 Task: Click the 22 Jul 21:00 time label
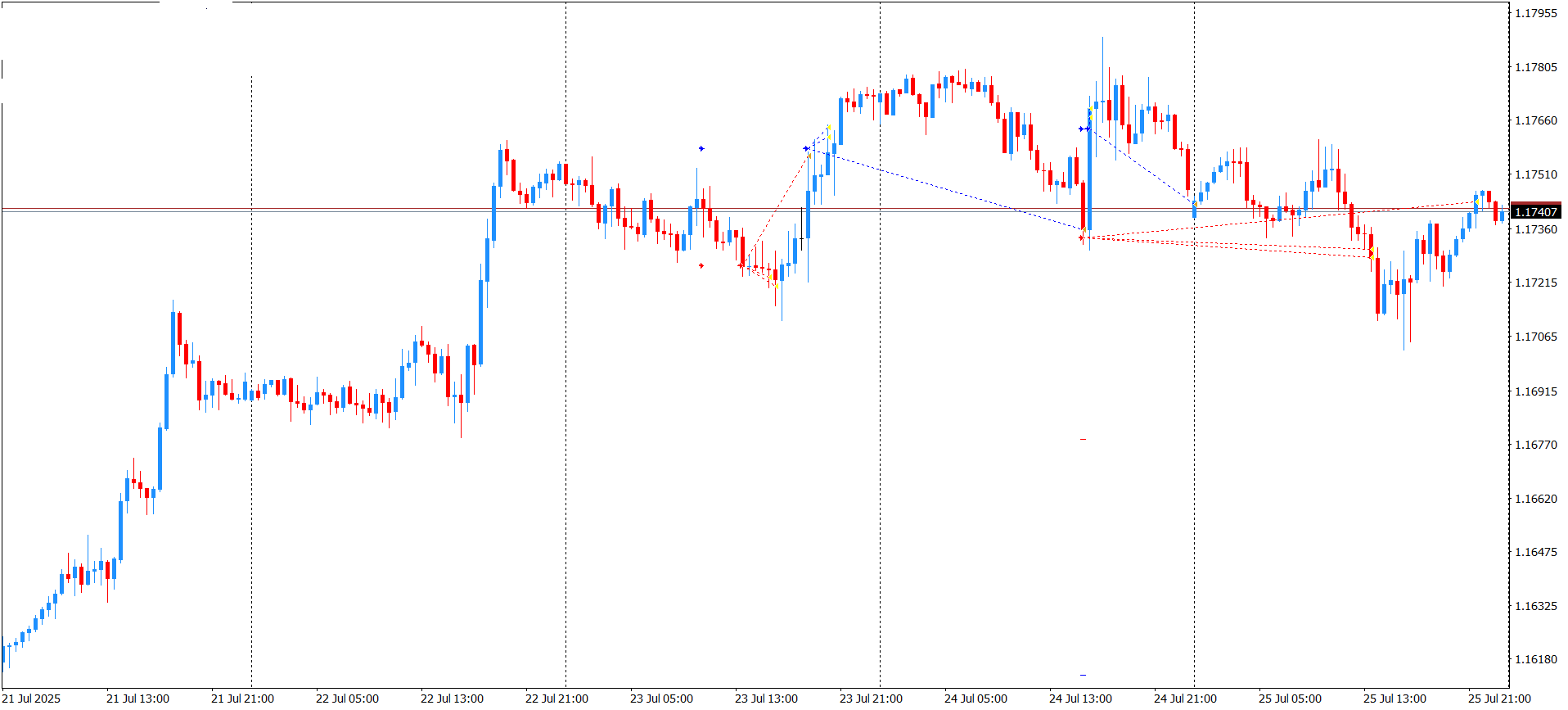click(556, 699)
